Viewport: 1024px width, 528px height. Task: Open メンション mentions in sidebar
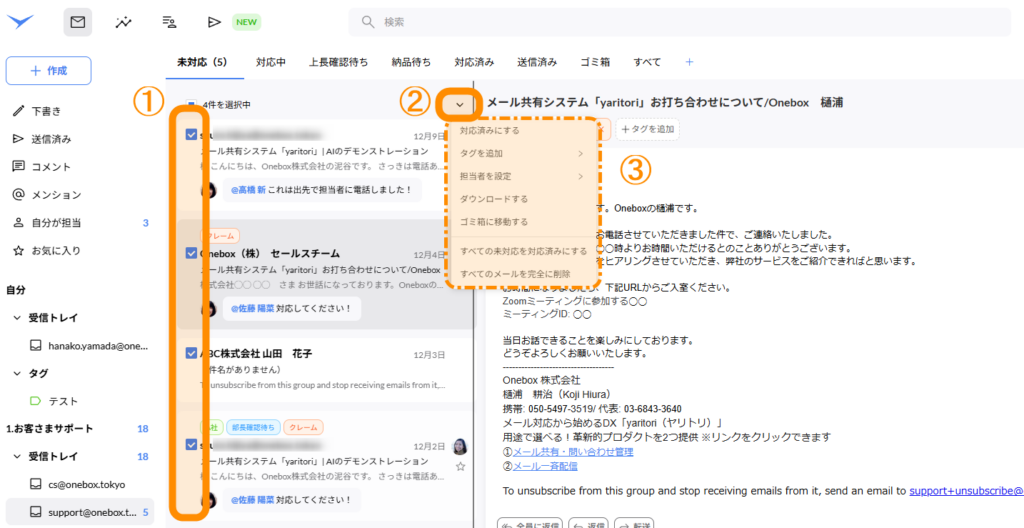(56, 194)
